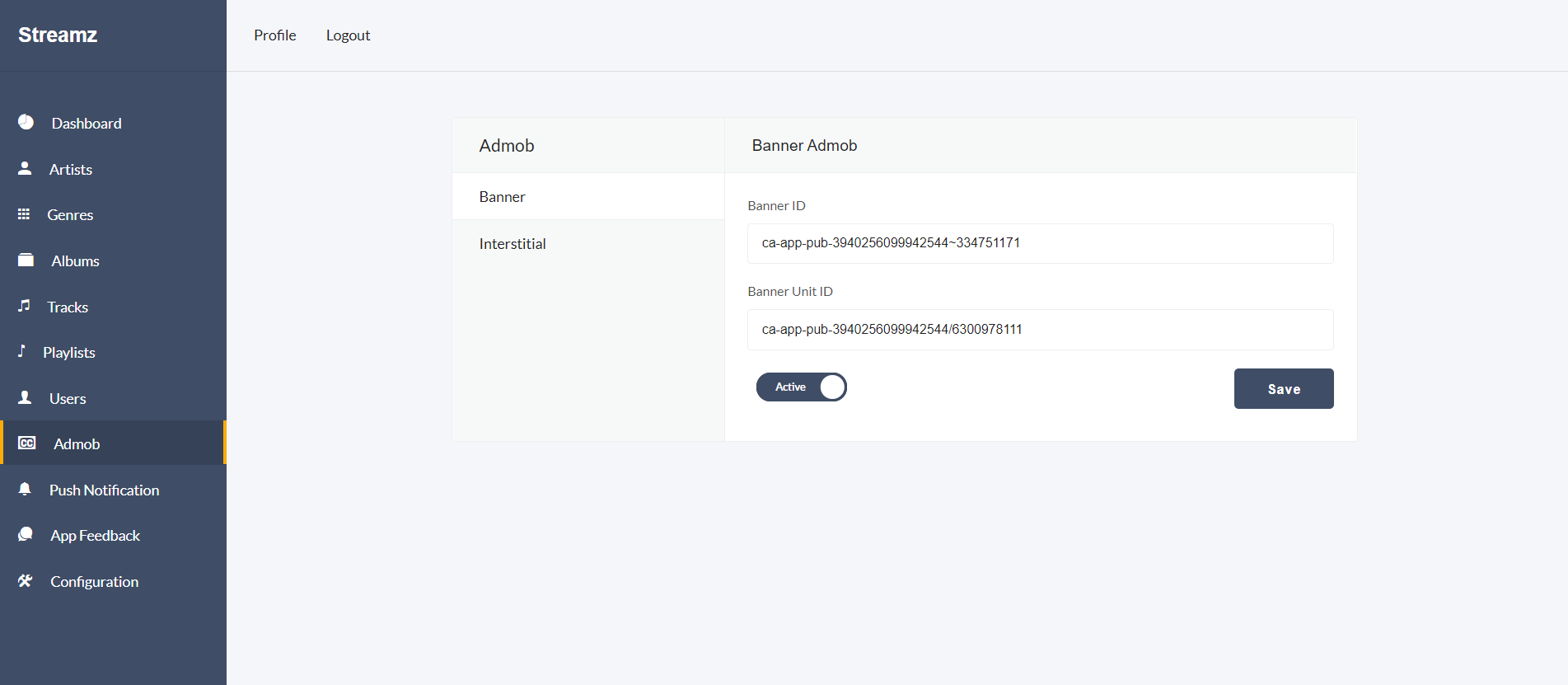The height and width of the screenshot is (685, 1568).
Task: Click the Configuration tools icon
Action: [x=26, y=580]
